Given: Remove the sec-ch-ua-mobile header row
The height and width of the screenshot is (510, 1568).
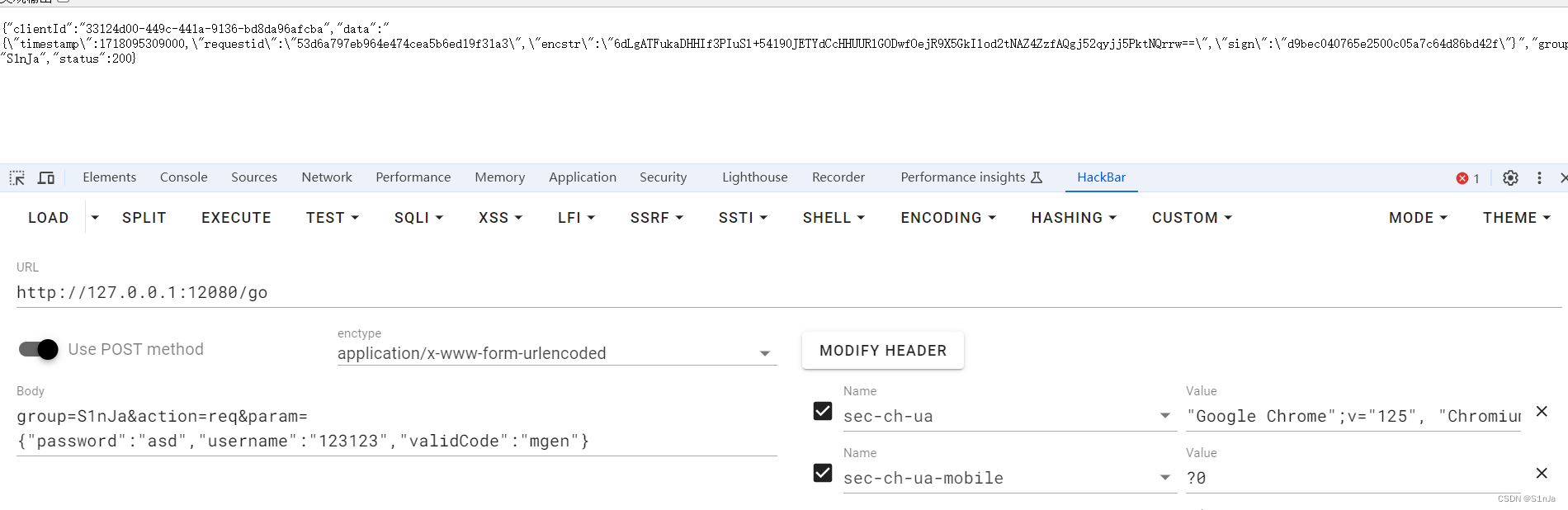Looking at the screenshot, I should point(1542,473).
